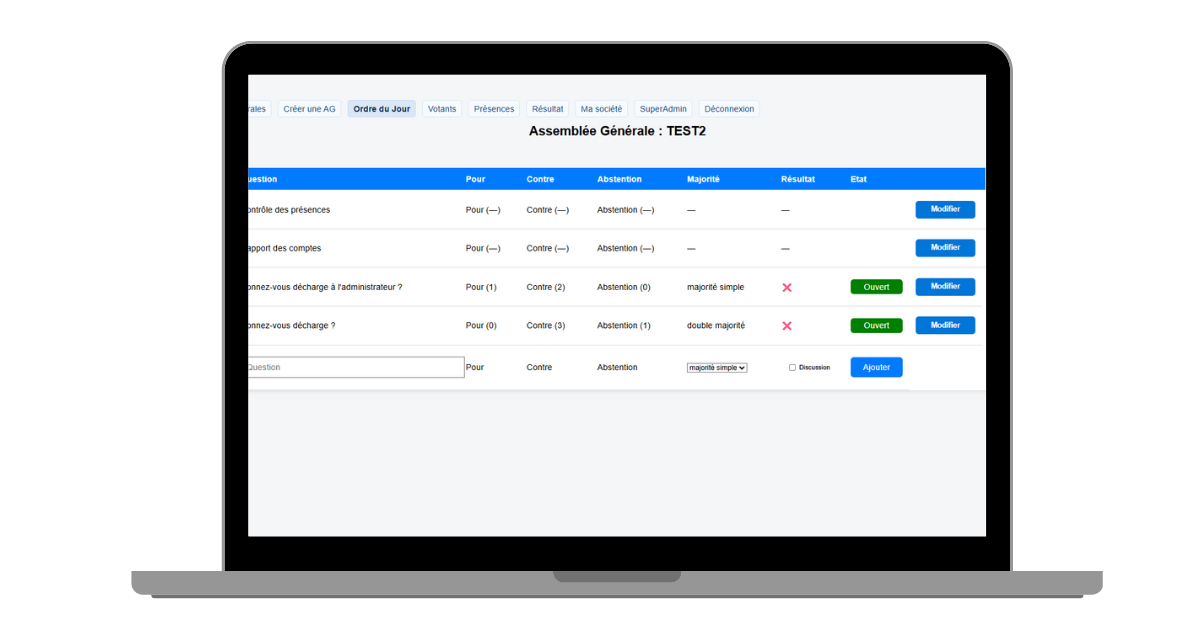Focus the new Question input field
Image resolution: width=1200 pixels, height=630 pixels.
(355, 367)
